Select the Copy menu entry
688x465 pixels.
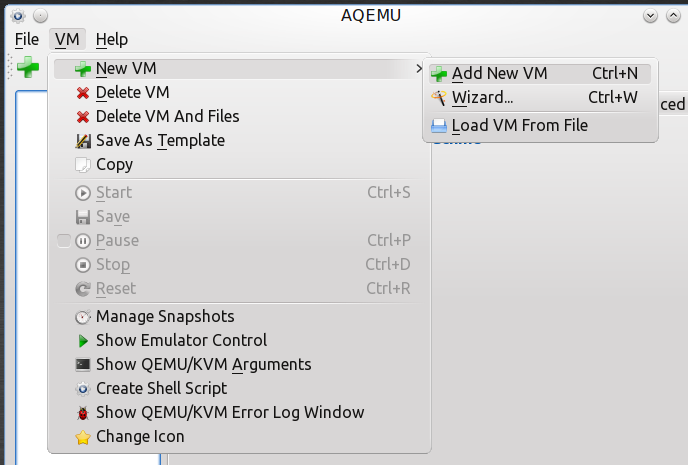239,165
